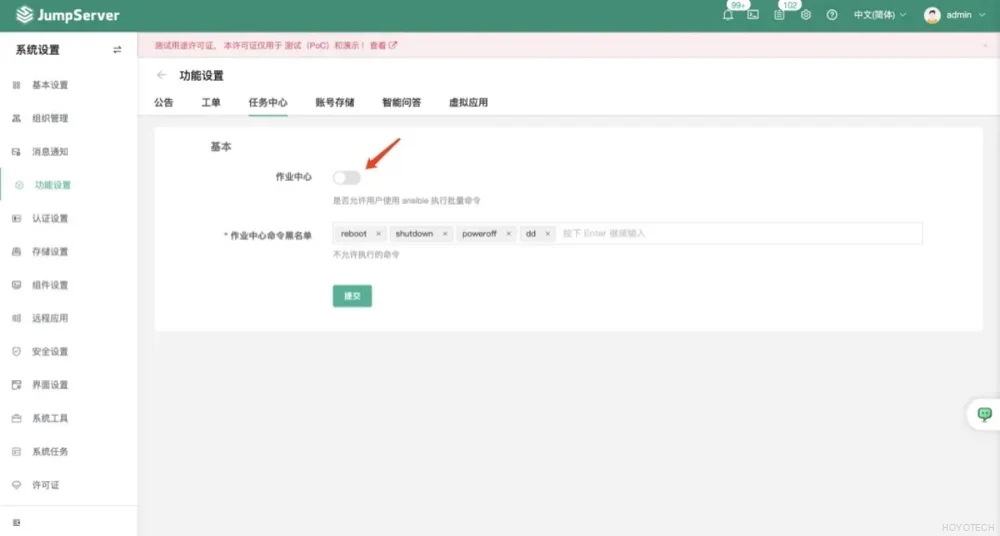Open the web terminal icon in header
The height and width of the screenshot is (536, 1000).
click(x=753, y=15)
